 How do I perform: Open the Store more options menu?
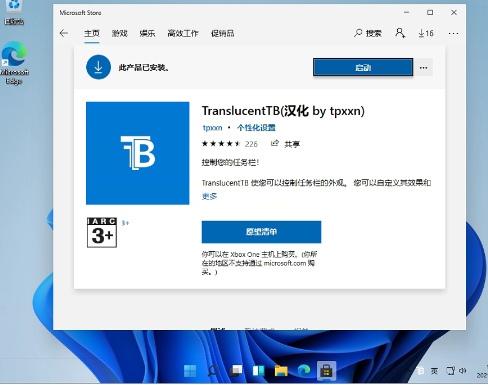click(x=453, y=33)
